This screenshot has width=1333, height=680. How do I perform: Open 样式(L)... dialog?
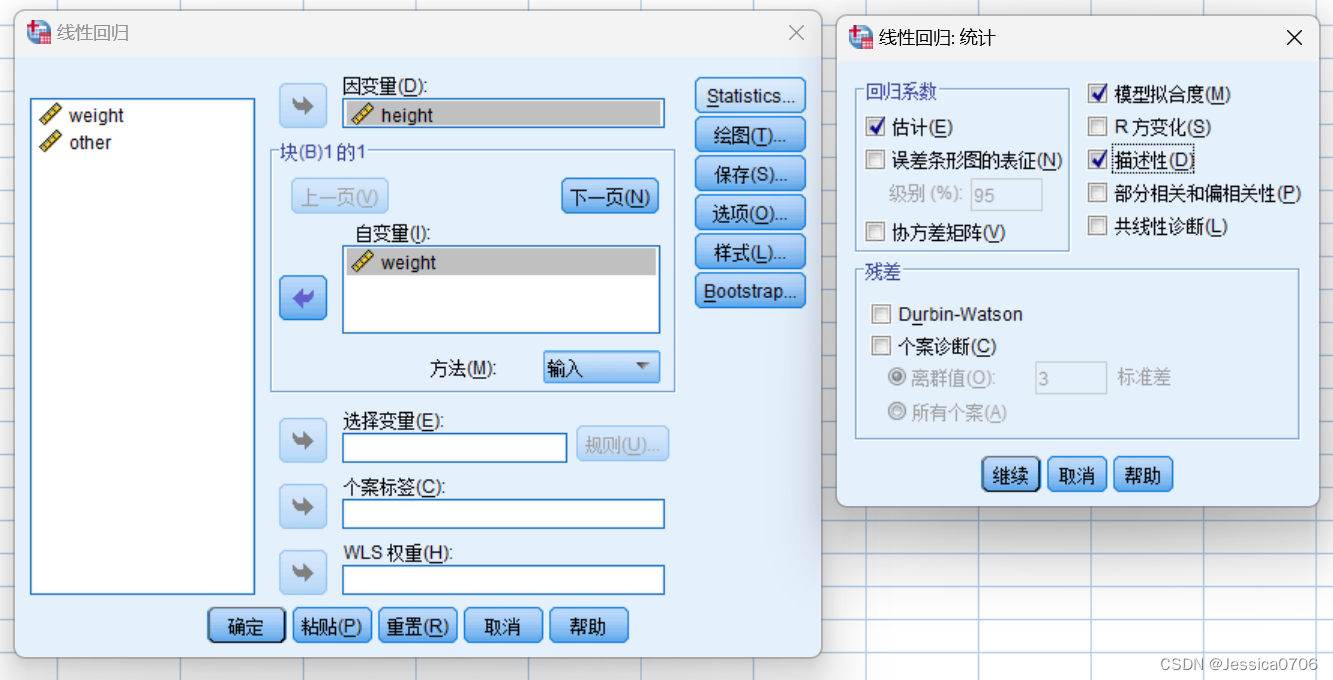750,252
